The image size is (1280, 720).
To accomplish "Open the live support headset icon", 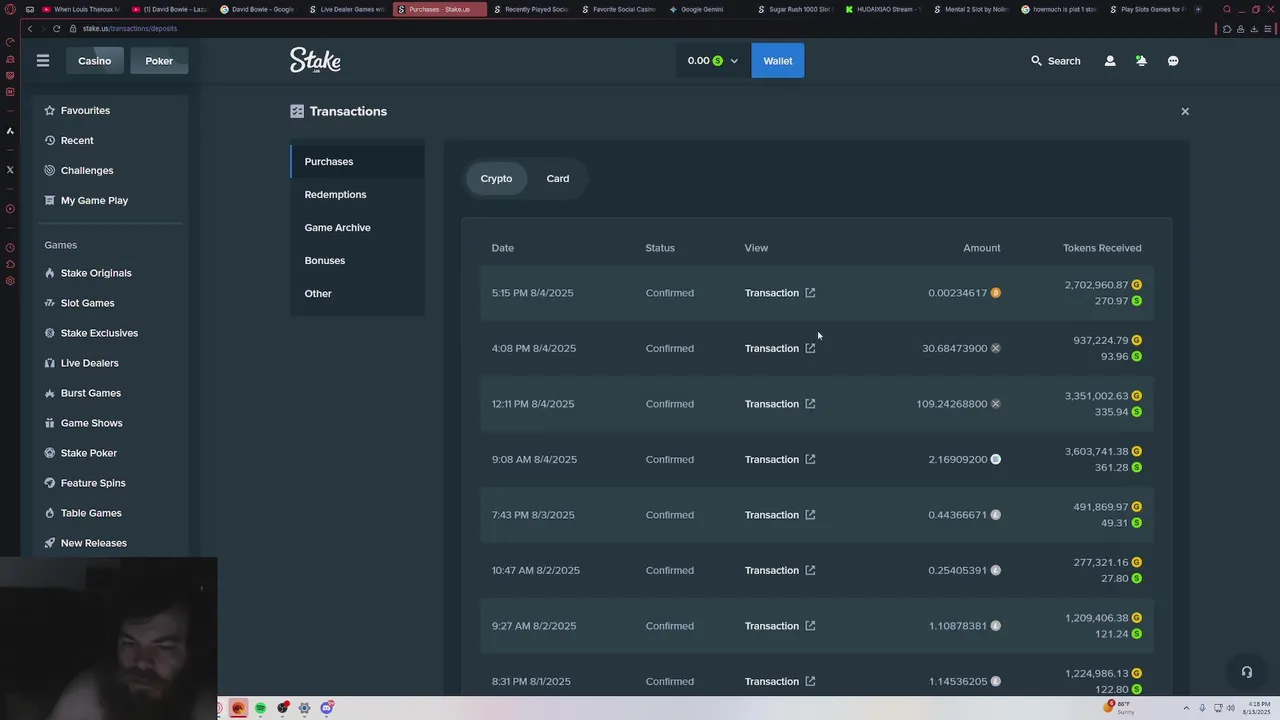I will point(1247,672).
